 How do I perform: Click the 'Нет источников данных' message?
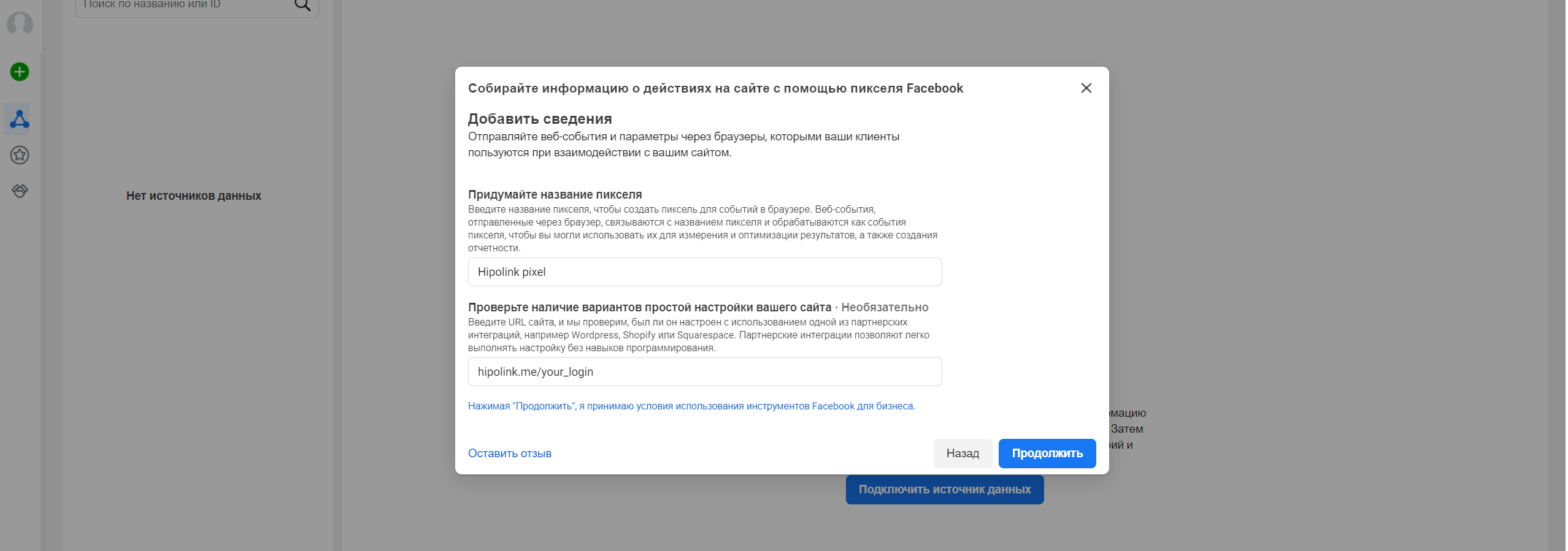(x=194, y=196)
